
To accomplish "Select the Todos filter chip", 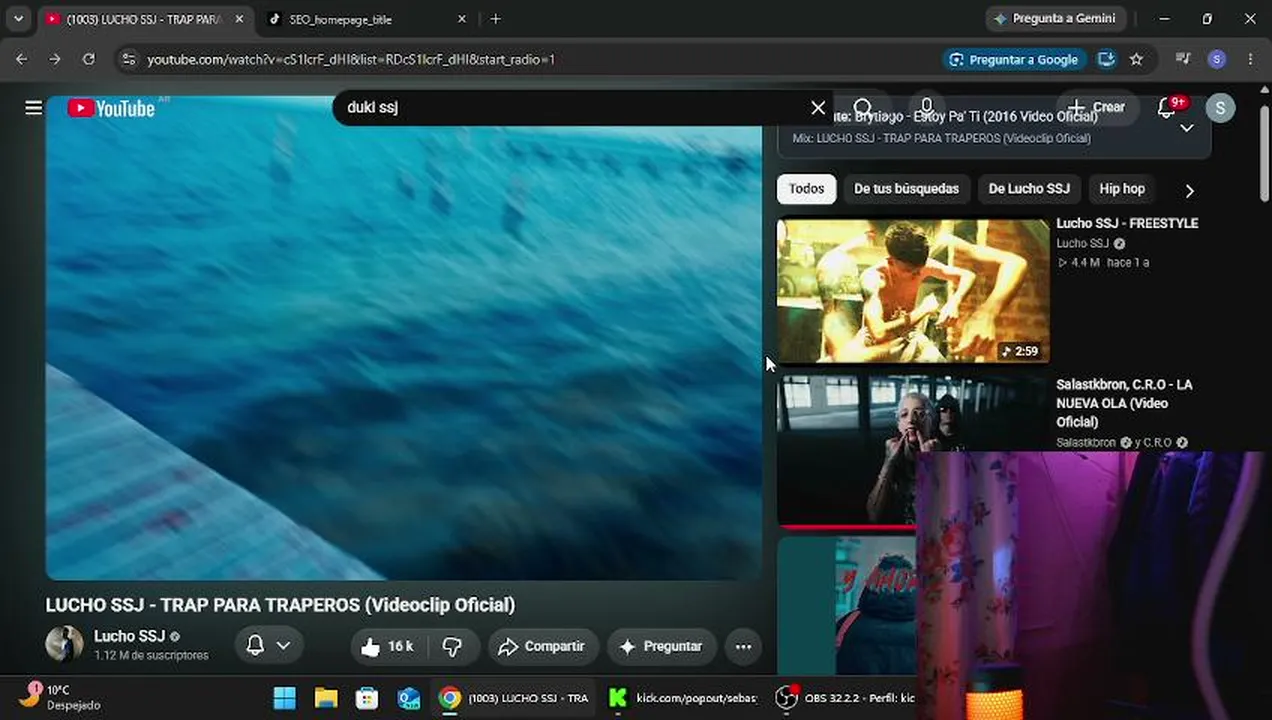I will (x=806, y=189).
